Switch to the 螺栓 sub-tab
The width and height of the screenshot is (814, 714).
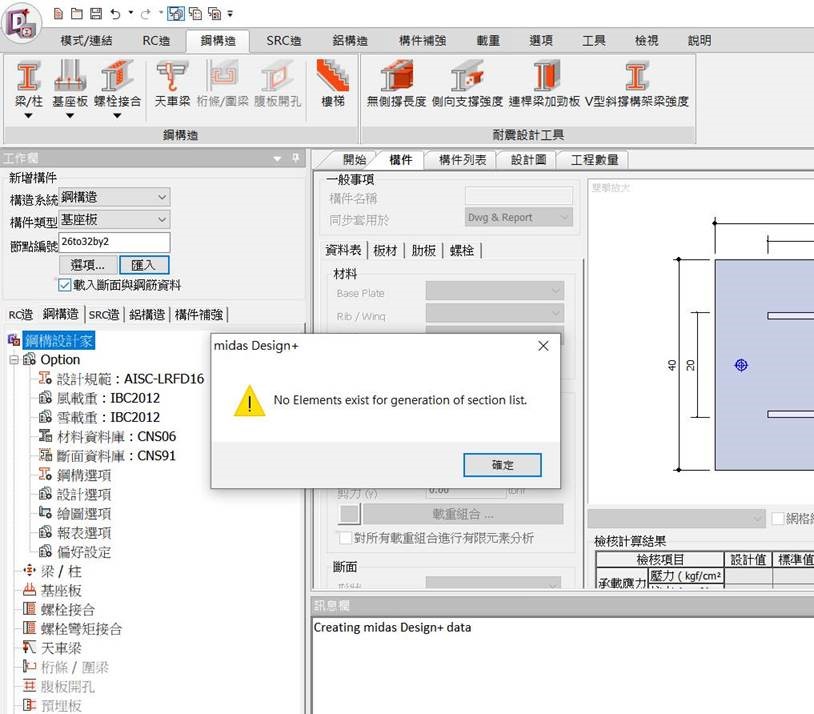pos(462,251)
